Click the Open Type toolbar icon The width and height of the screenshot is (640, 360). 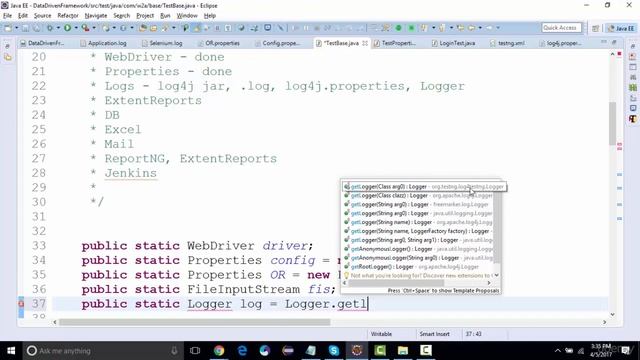(142, 28)
